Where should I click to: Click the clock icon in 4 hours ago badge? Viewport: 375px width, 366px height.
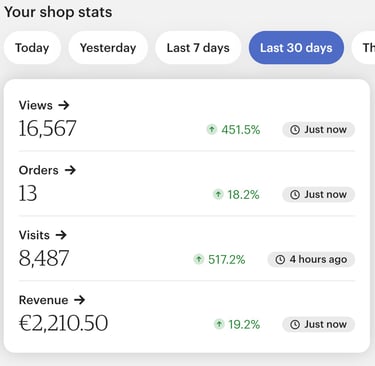(280, 259)
